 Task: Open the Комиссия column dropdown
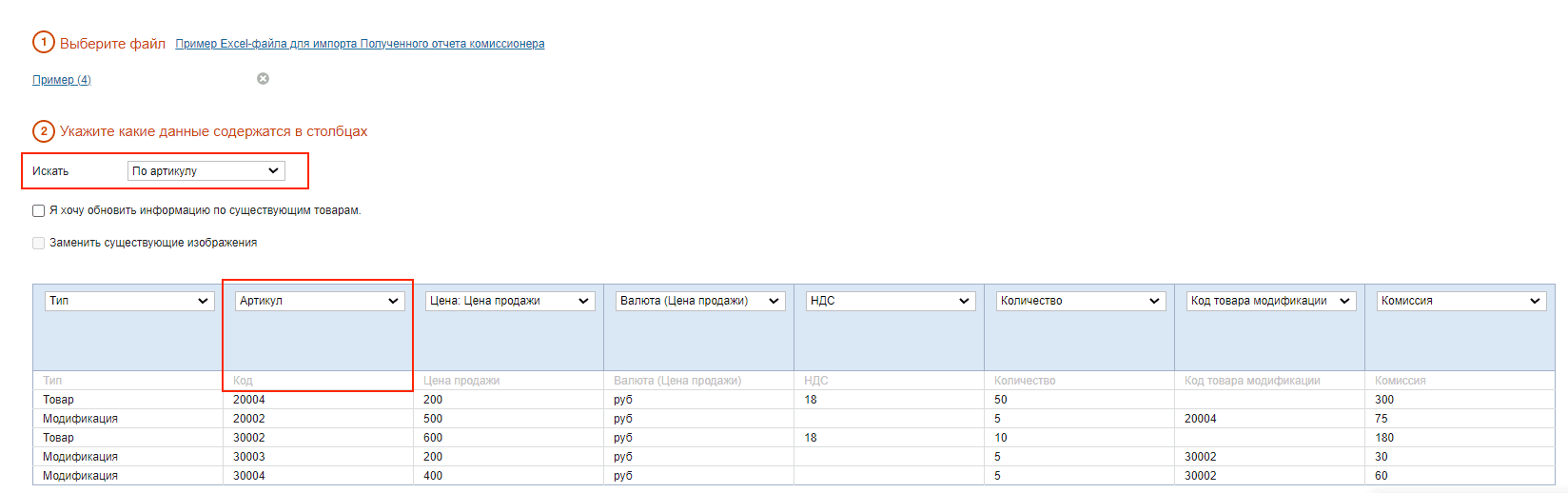point(1460,301)
